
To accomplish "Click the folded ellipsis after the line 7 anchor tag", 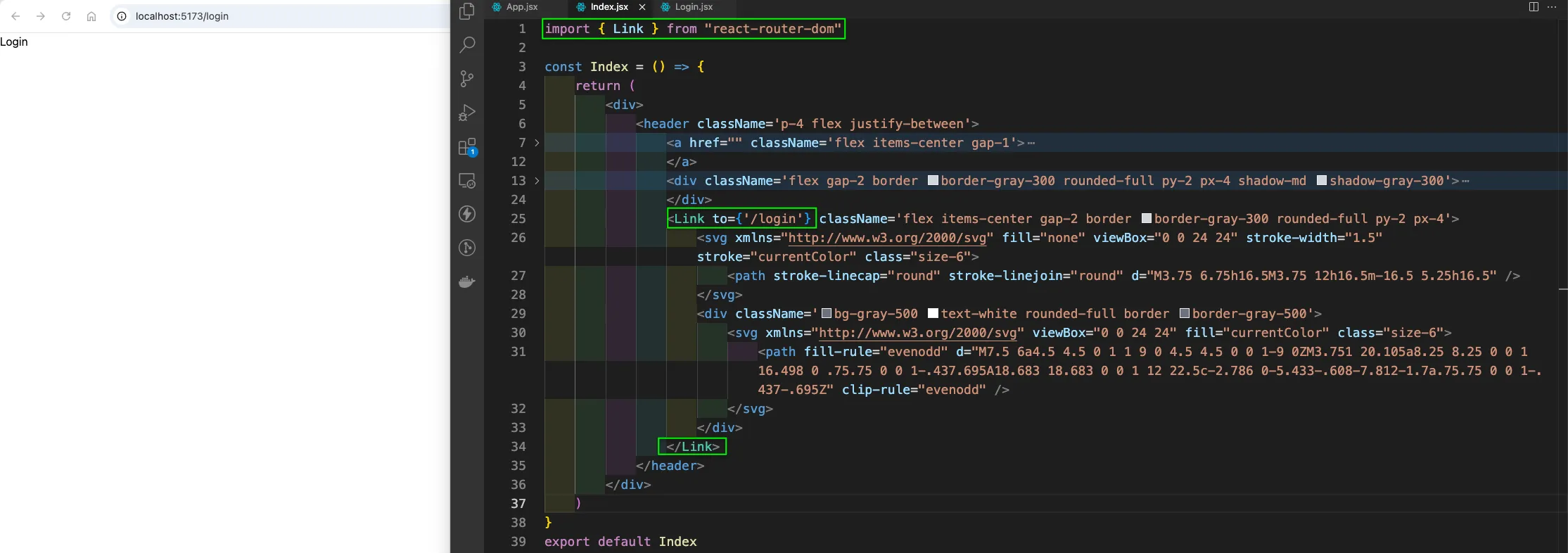I will click(1031, 144).
